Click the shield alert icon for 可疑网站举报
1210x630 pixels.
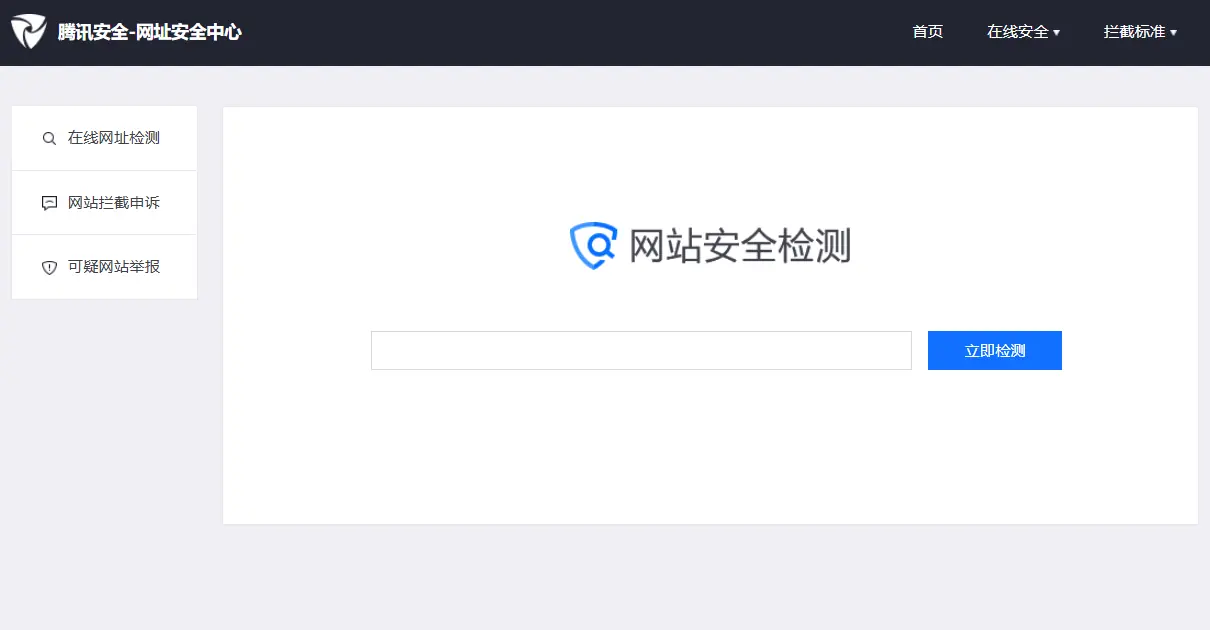pyautogui.click(x=49, y=268)
